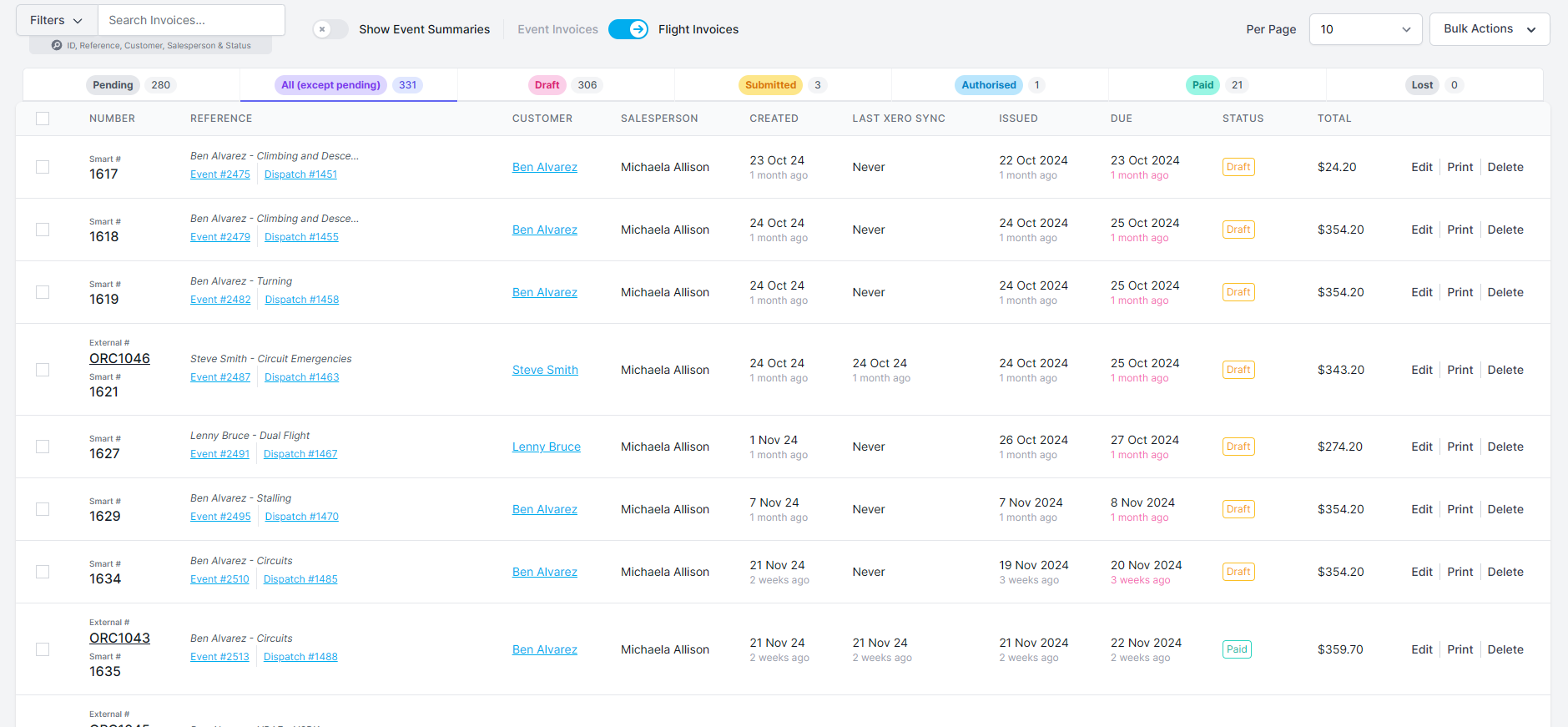Viewport: 1568px width, 727px height.
Task: Select the checkbox for invoice 1627
Action: tap(43, 447)
